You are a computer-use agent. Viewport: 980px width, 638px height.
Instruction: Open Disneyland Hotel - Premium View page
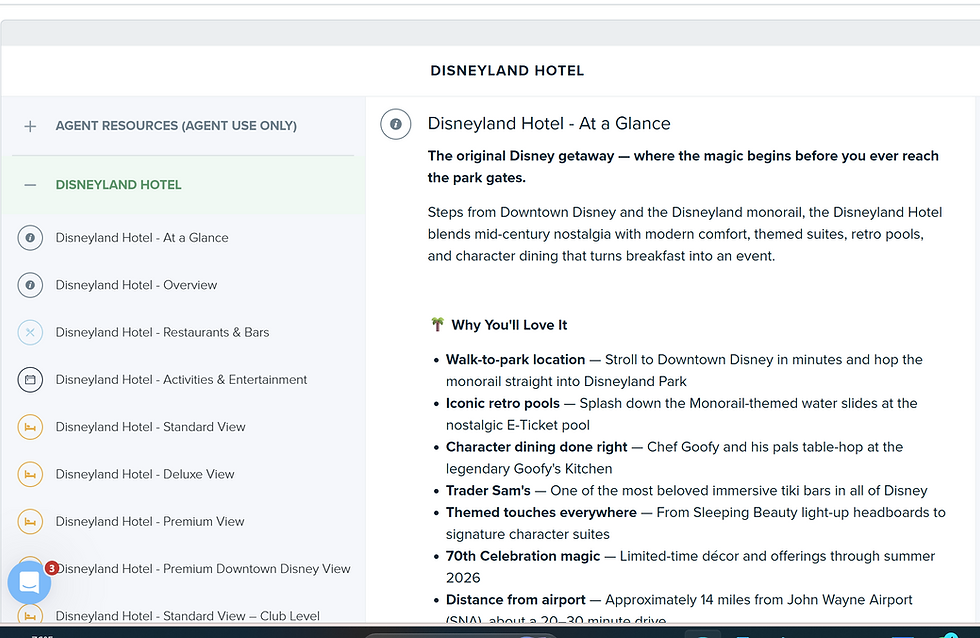[x=150, y=522]
